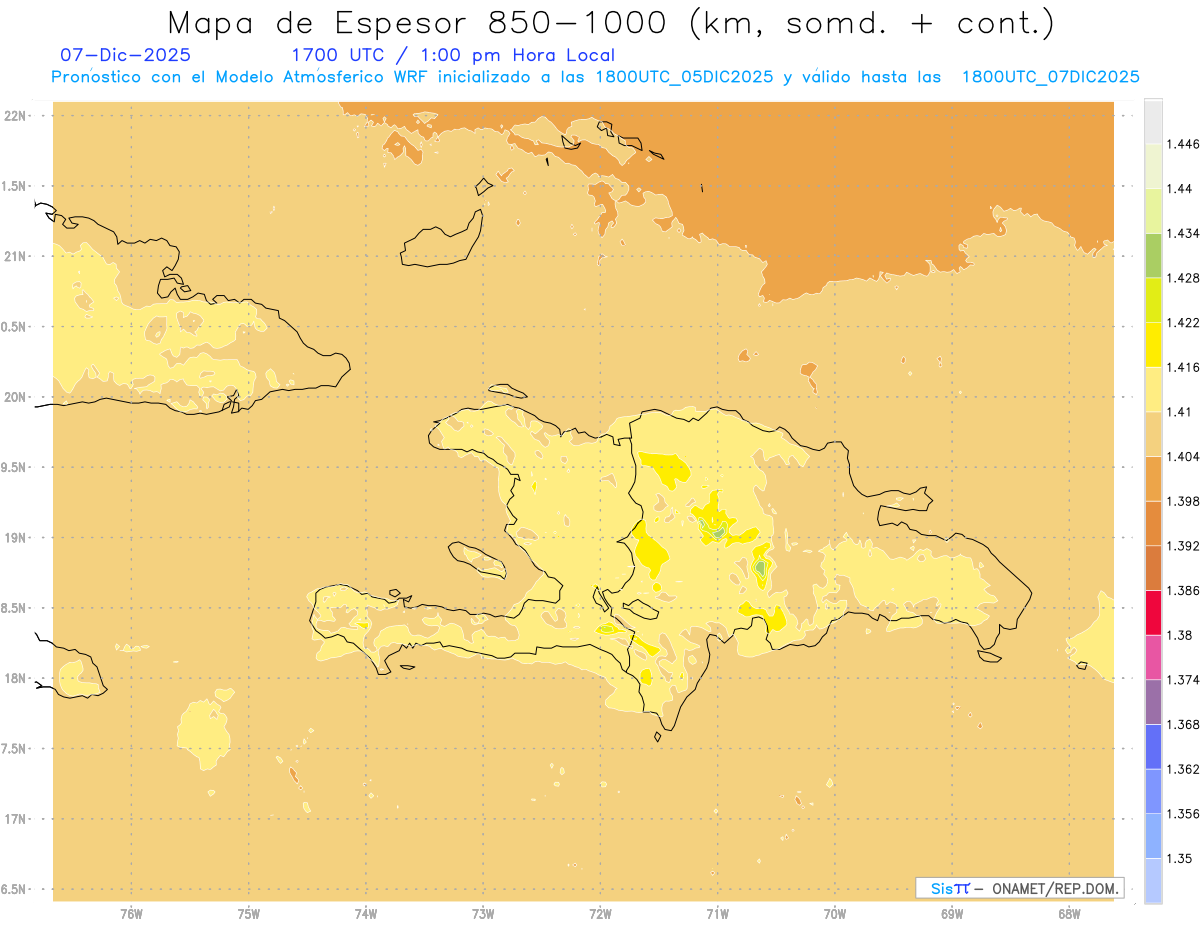The image size is (1200, 927).
Task: Click the '72W' longitude label
Action: [x=600, y=914]
